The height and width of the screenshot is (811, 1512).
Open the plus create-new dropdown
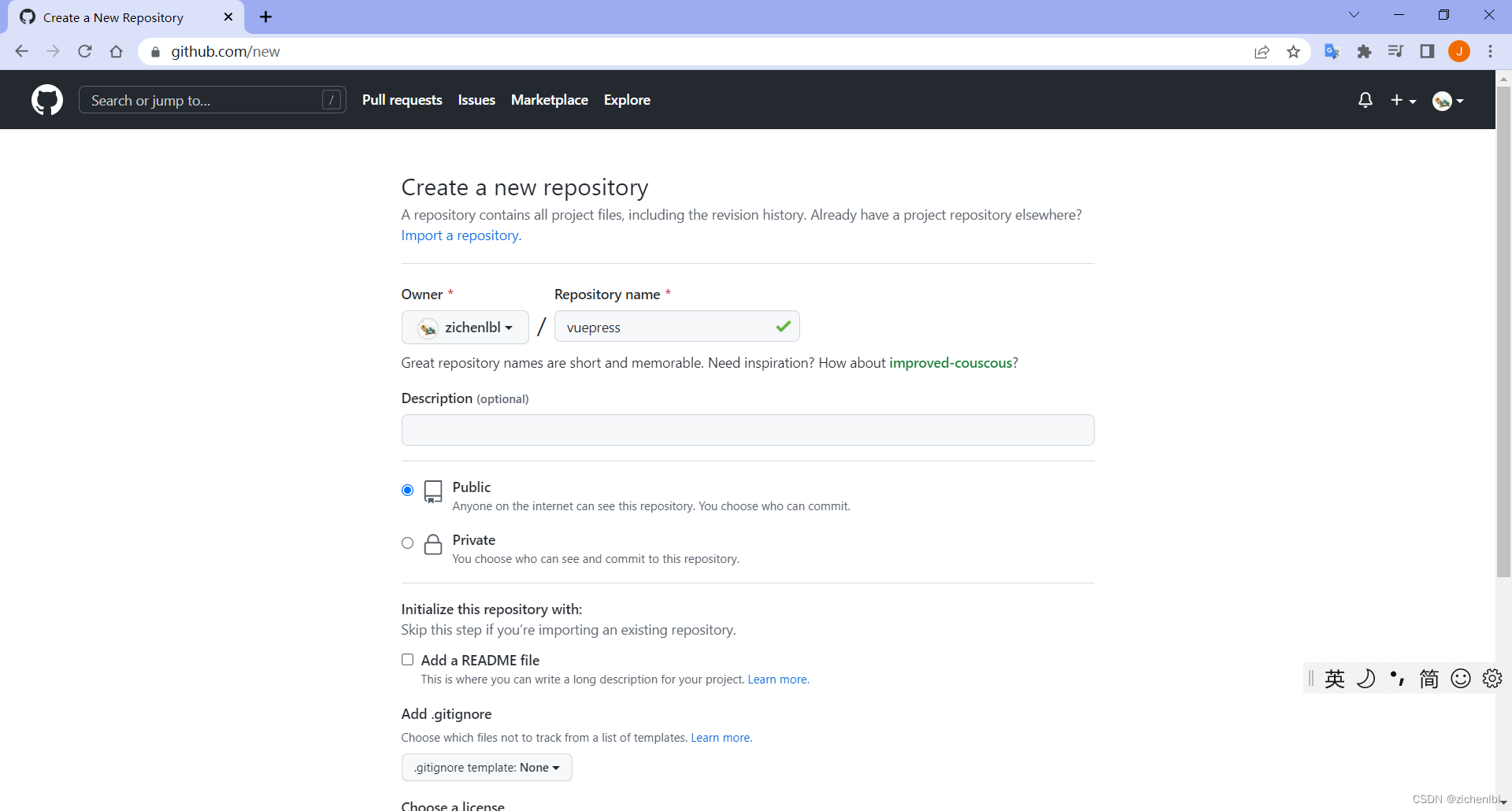click(x=1403, y=100)
